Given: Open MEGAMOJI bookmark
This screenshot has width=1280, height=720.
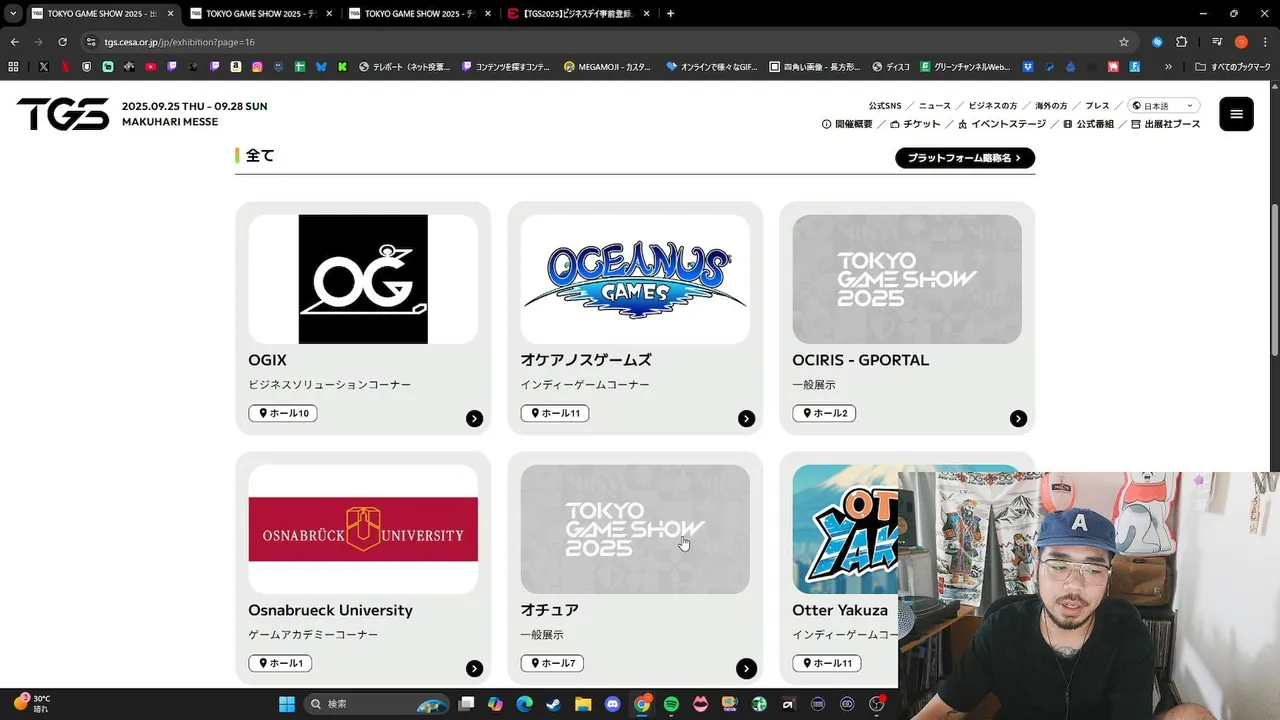Looking at the screenshot, I should [x=608, y=67].
